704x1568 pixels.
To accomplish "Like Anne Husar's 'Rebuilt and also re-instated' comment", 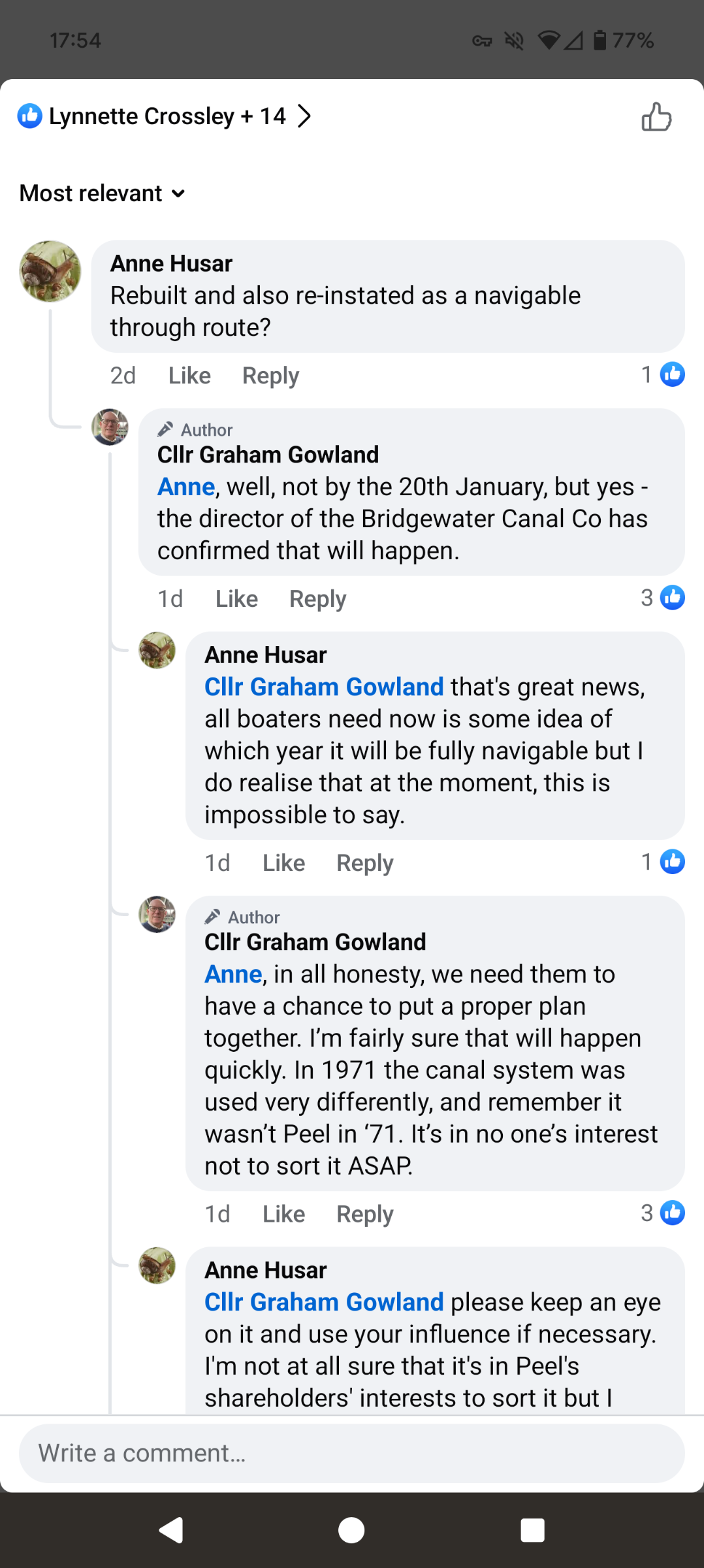I will click(189, 376).
